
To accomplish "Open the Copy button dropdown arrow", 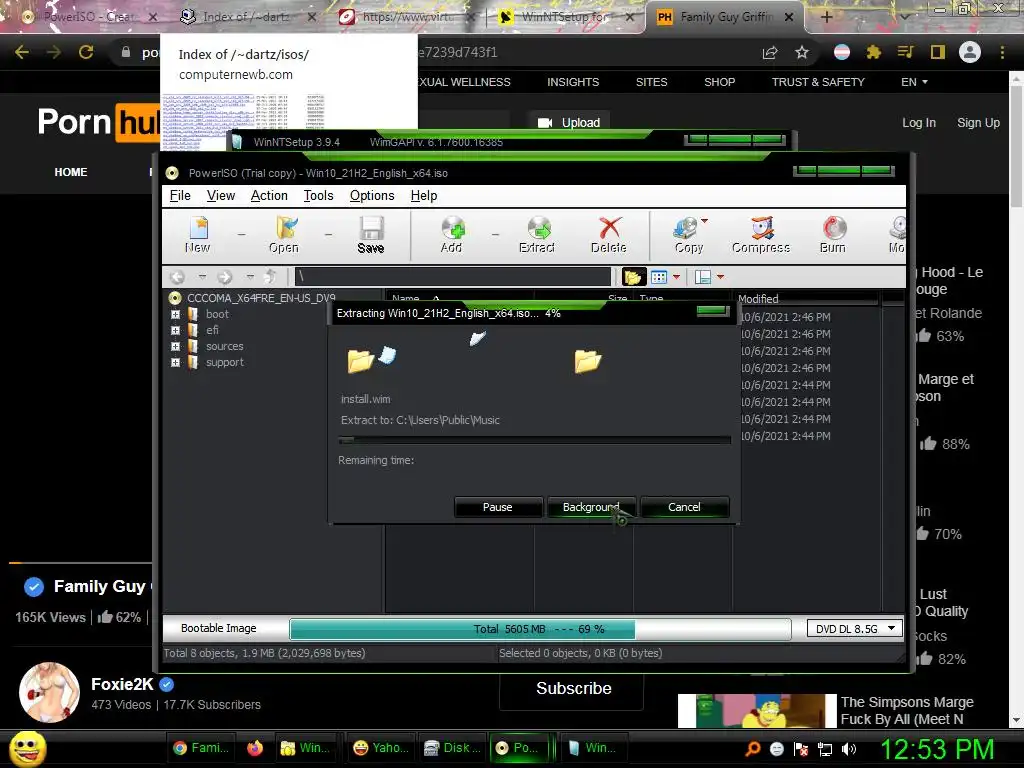I will pos(705,221).
